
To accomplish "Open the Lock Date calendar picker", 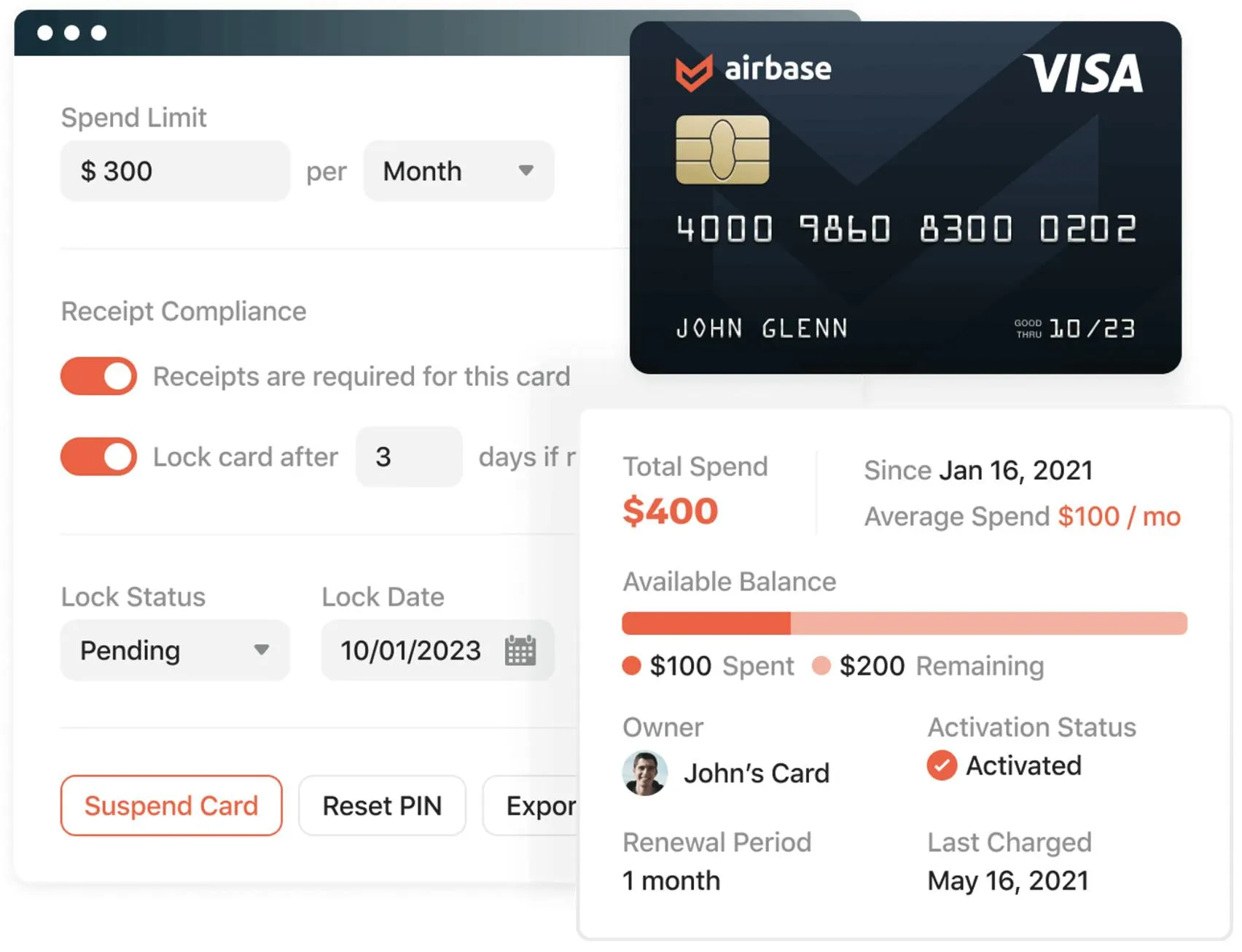I will pyautogui.click(x=520, y=650).
